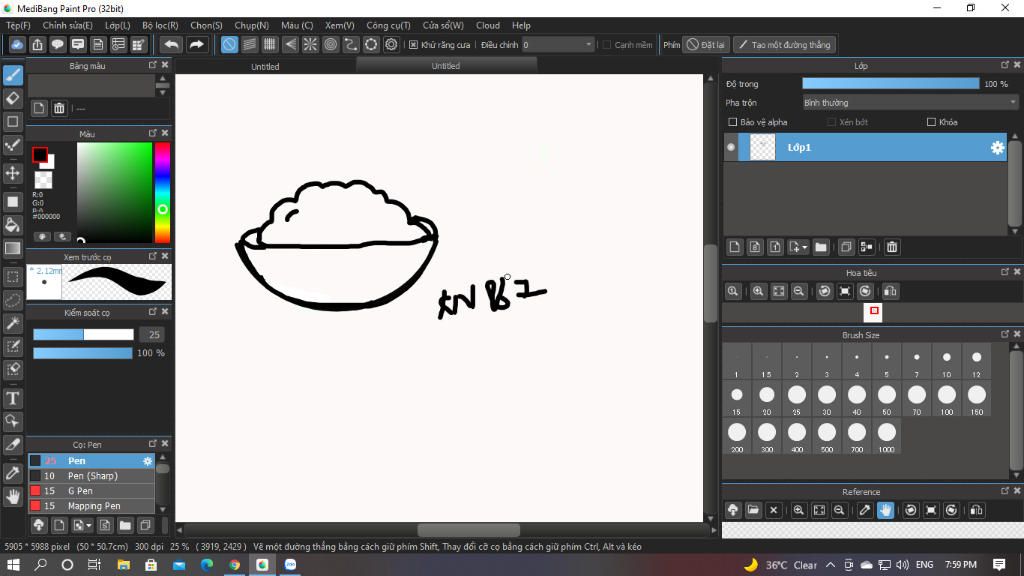The width and height of the screenshot is (1024, 576).
Task: Hide Lớp1 layer visibility dot
Action: (731, 148)
